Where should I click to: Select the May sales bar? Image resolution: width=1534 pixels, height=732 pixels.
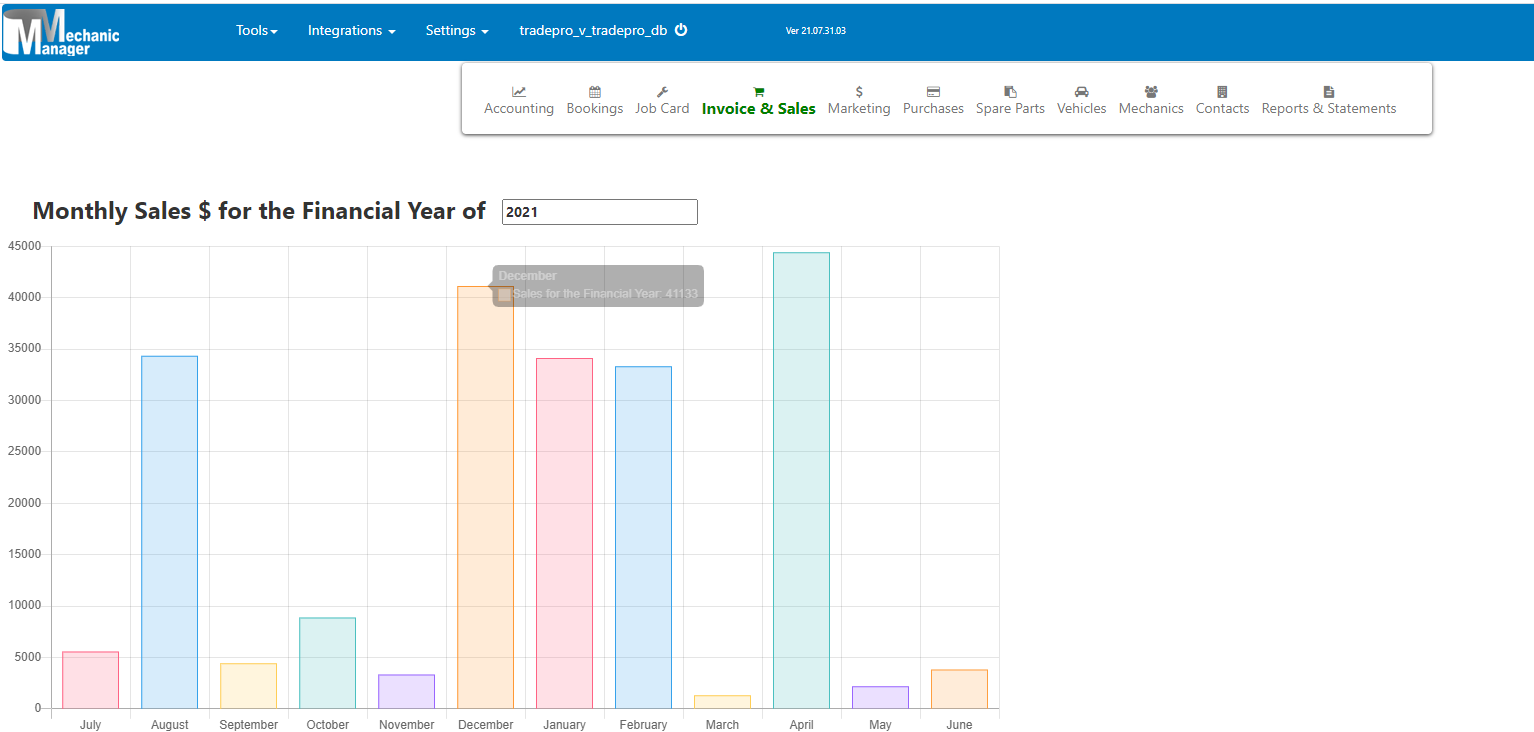click(880, 698)
